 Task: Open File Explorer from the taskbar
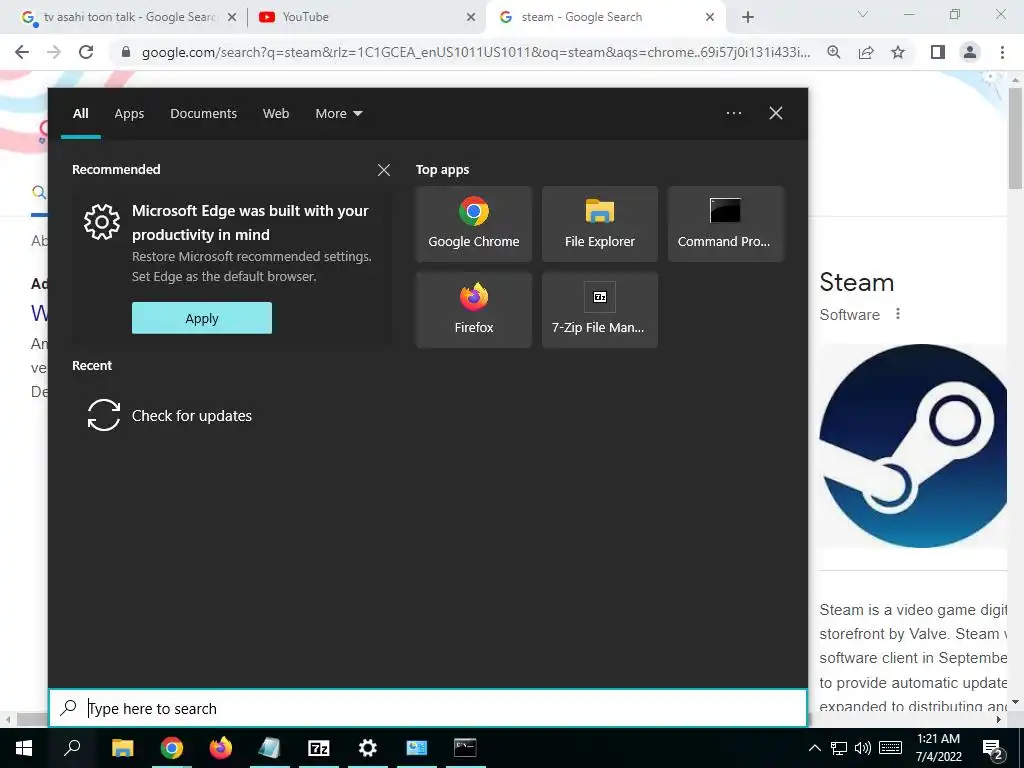click(x=122, y=748)
